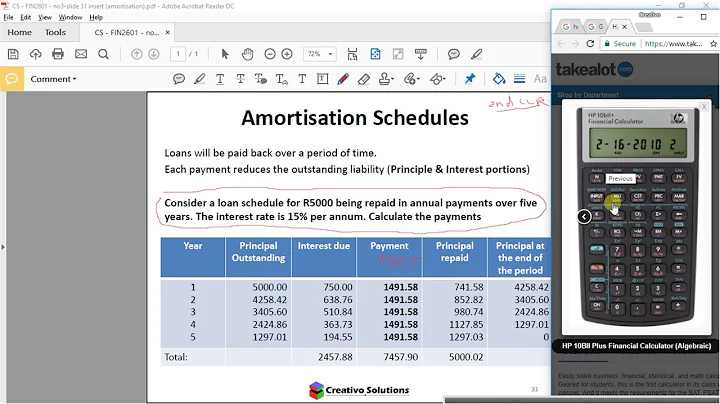Close the calculator image popup
The image size is (720, 404).
(704, 107)
